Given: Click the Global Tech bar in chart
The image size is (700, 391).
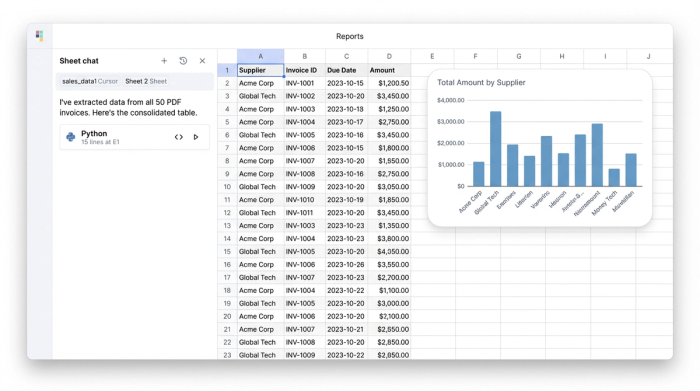Looking at the screenshot, I should [496, 149].
